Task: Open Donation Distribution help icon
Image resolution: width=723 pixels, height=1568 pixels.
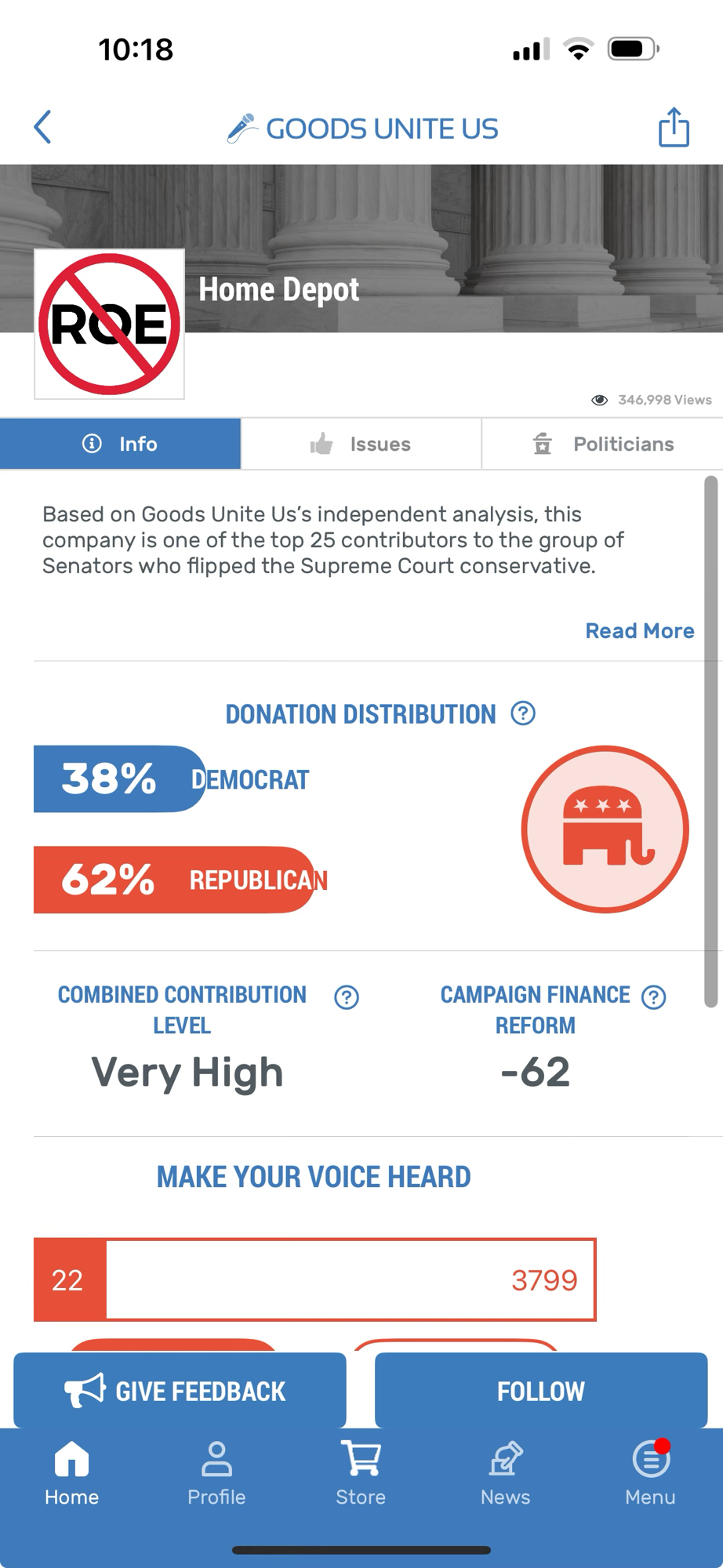Action: (x=523, y=713)
